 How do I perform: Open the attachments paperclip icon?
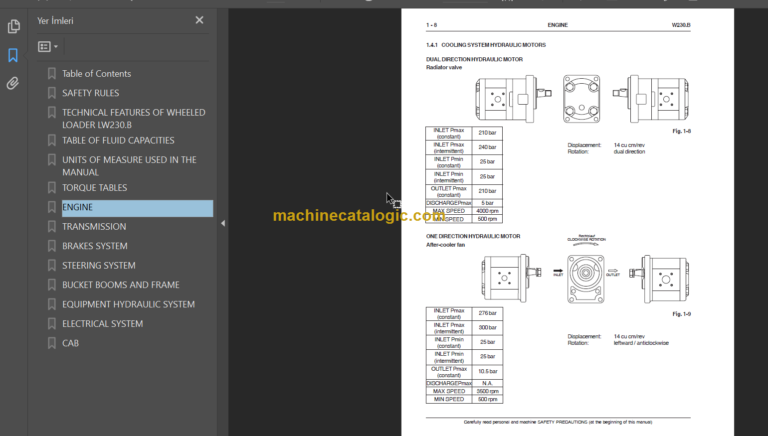click(13, 83)
